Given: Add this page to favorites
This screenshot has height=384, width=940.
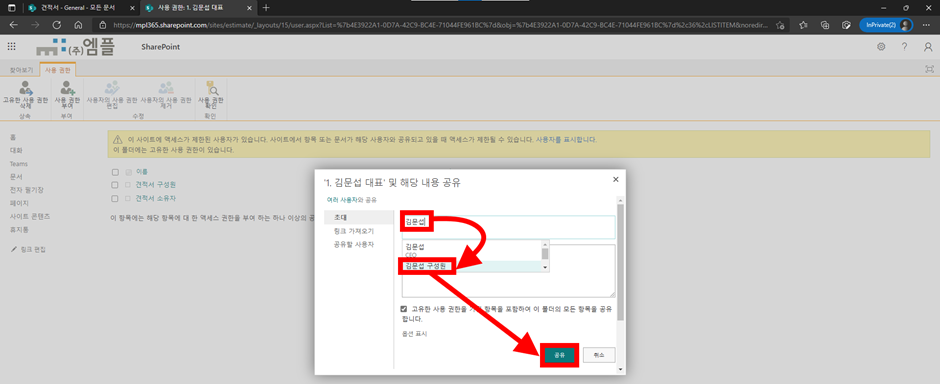Looking at the screenshot, I should coord(779,25).
